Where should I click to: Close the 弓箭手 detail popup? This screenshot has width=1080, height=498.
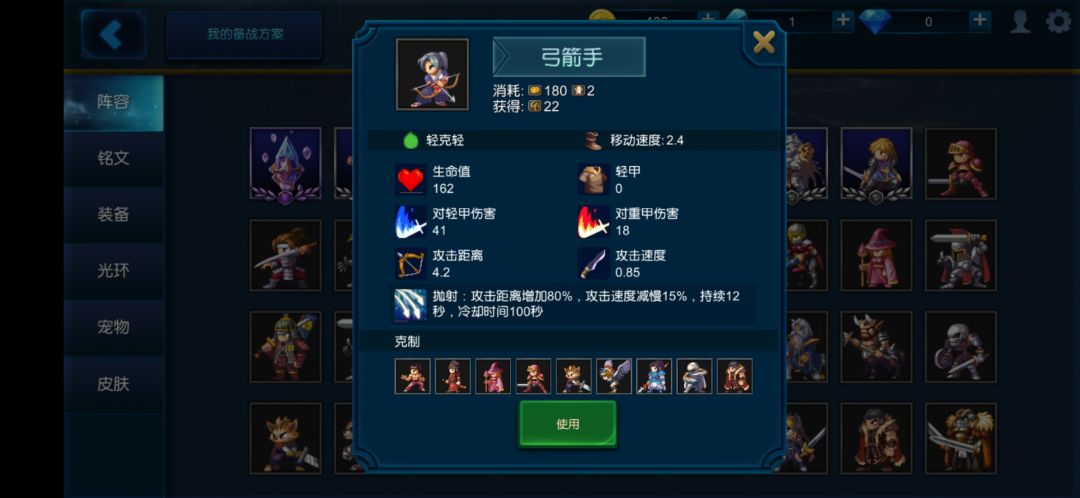pyautogui.click(x=764, y=43)
